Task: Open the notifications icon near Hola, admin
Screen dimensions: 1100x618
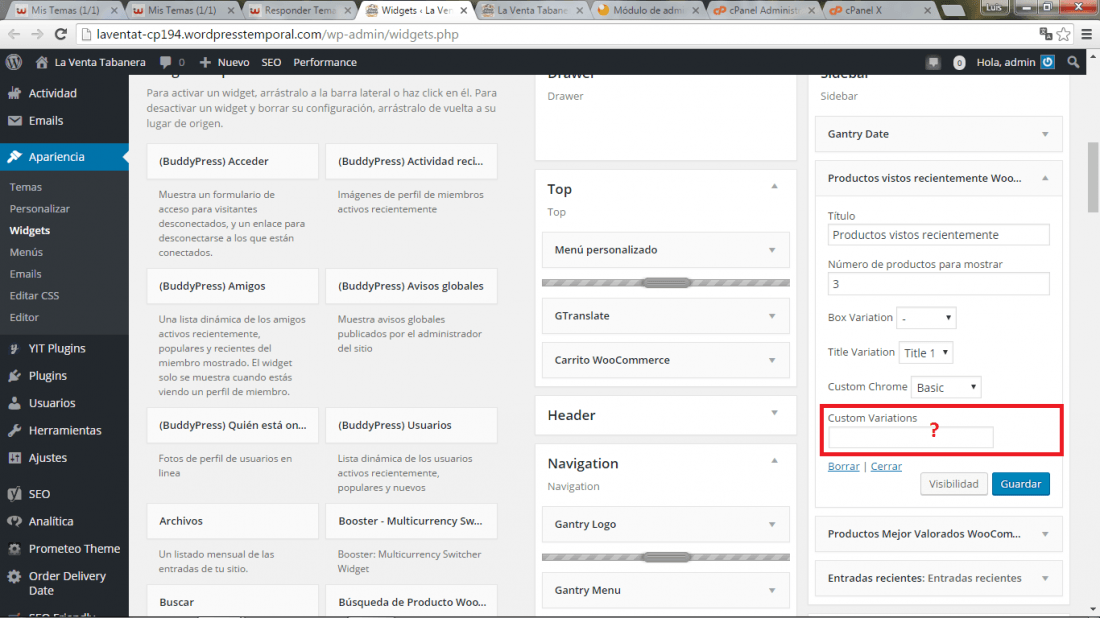Action: click(933, 62)
